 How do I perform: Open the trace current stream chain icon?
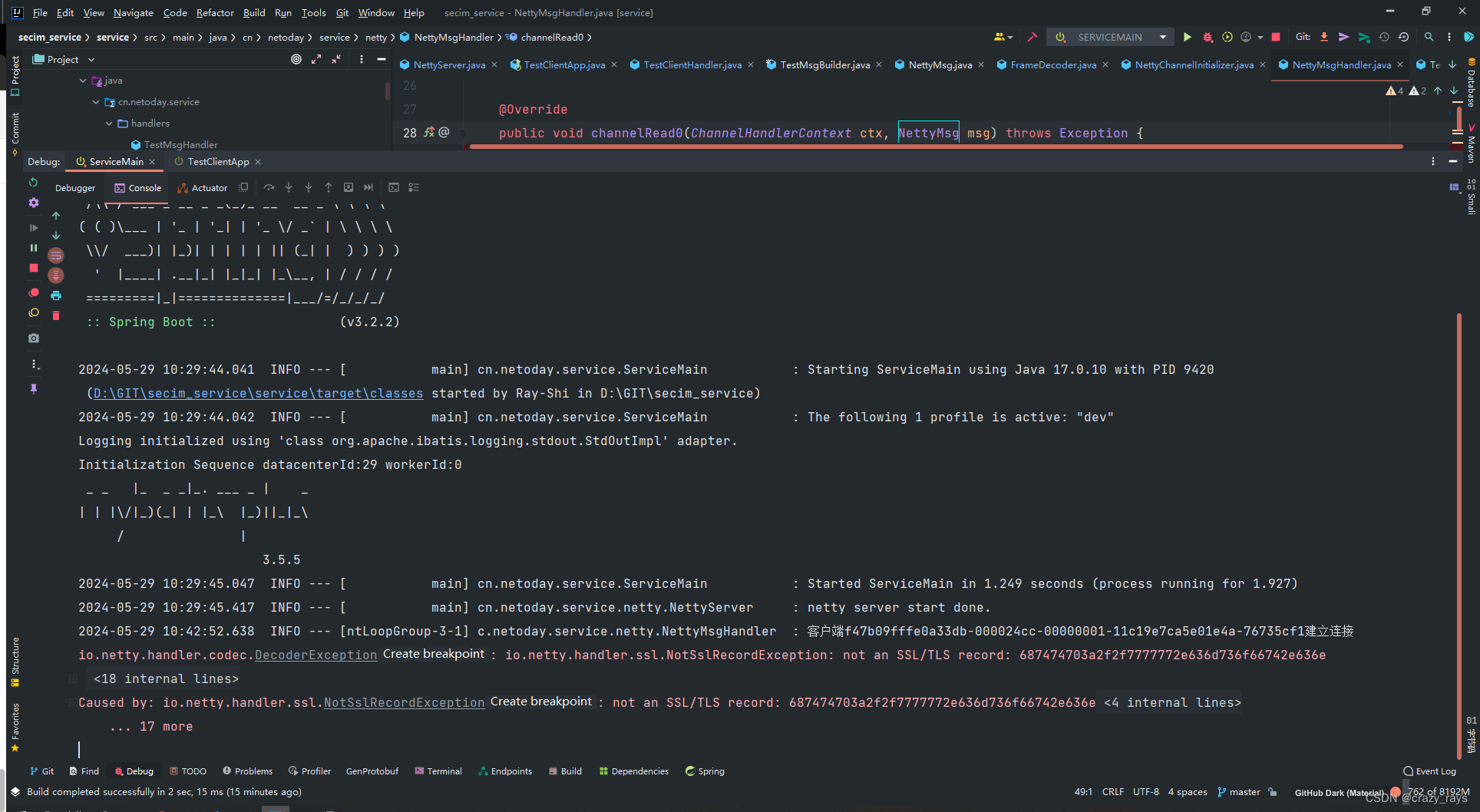[x=414, y=187]
